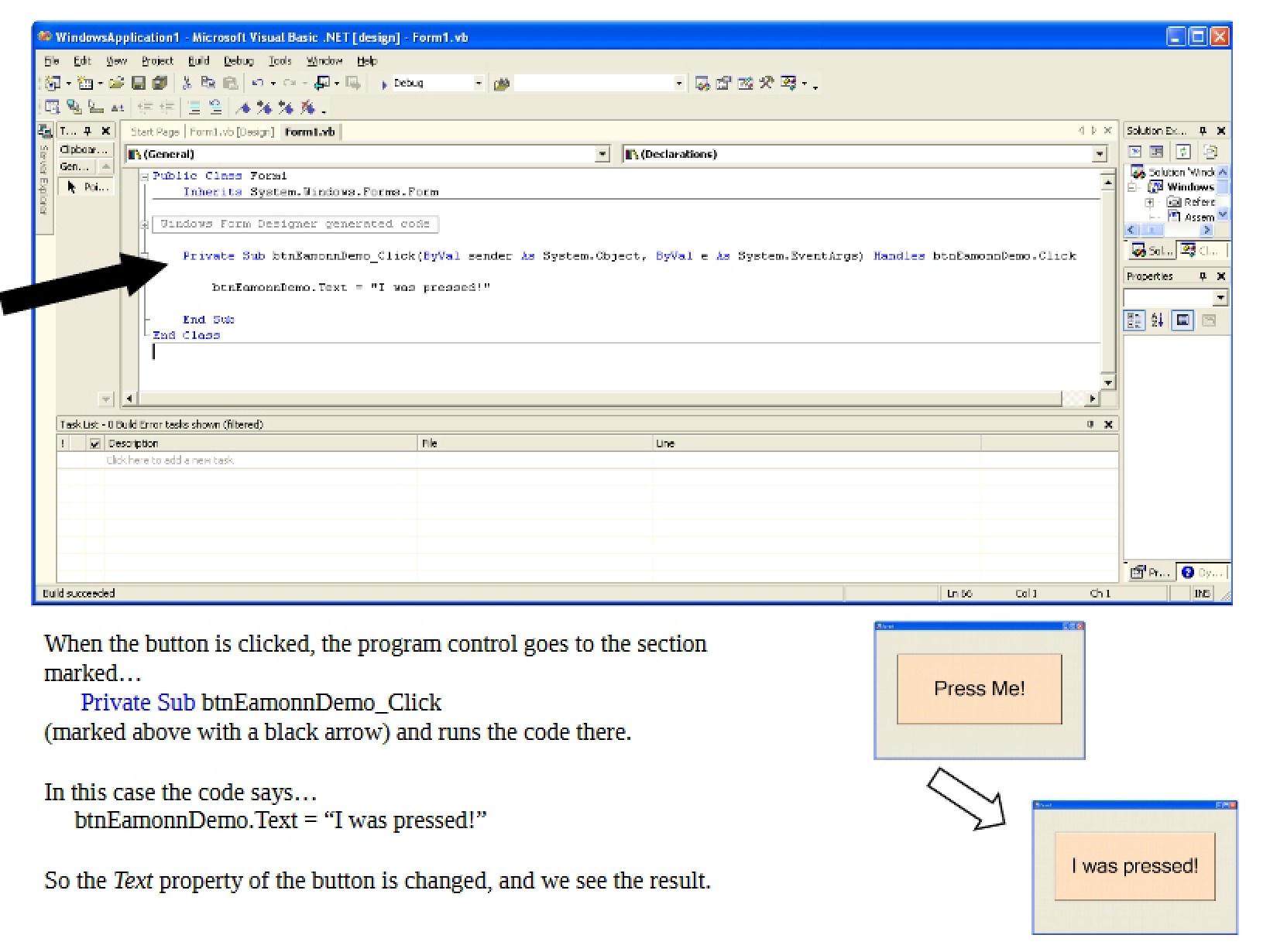Toggle the Task List checkbox column header

tap(95, 443)
